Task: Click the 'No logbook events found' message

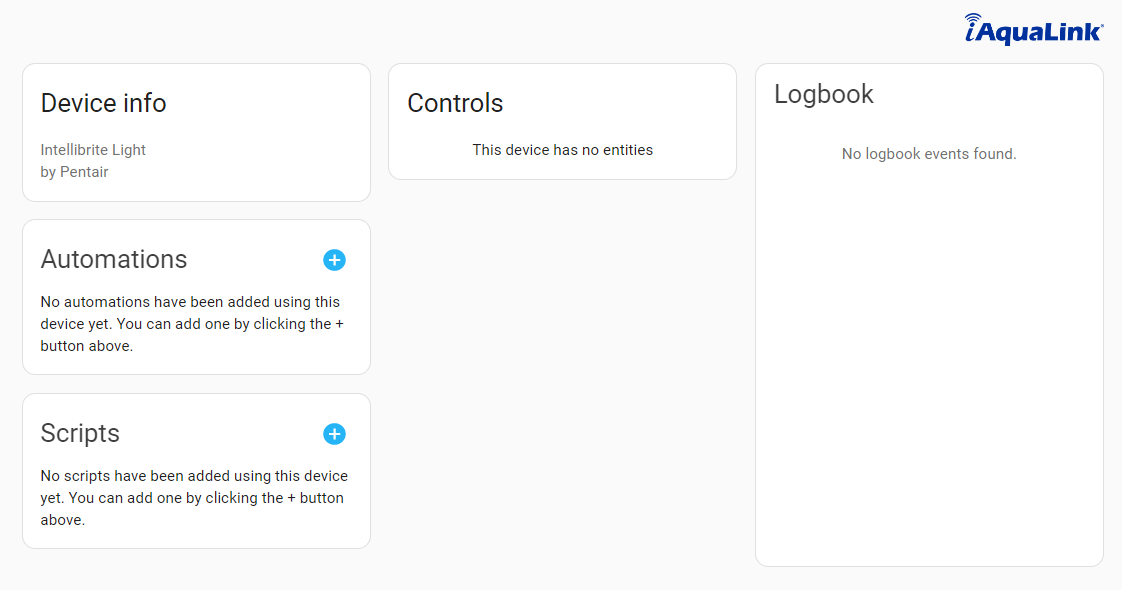Action: [x=929, y=154]
